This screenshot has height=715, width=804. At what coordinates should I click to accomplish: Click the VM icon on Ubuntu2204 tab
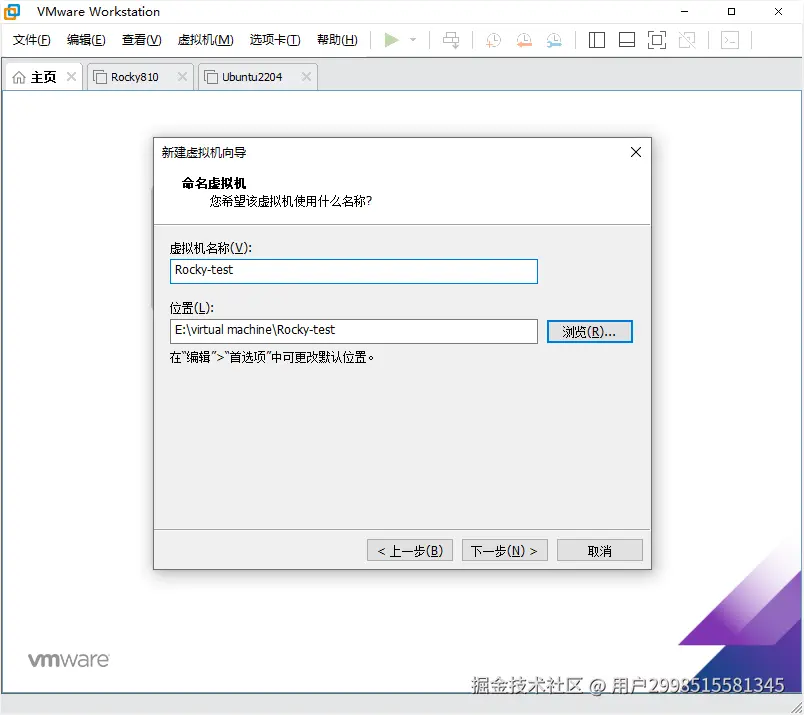tap(211, 77)
